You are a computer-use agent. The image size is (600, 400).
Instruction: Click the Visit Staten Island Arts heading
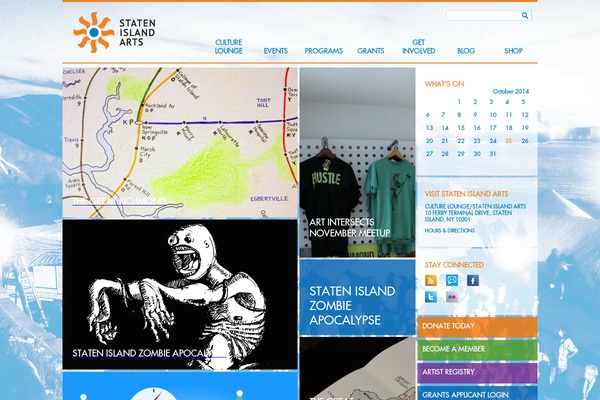[466, 194]
